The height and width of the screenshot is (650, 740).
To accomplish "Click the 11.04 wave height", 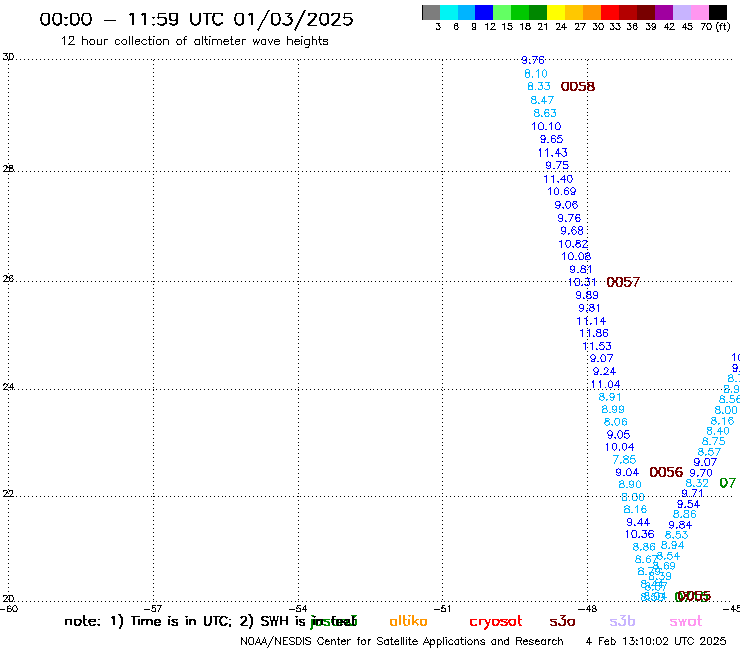I will pyautogui.click(x=605, y=385).
